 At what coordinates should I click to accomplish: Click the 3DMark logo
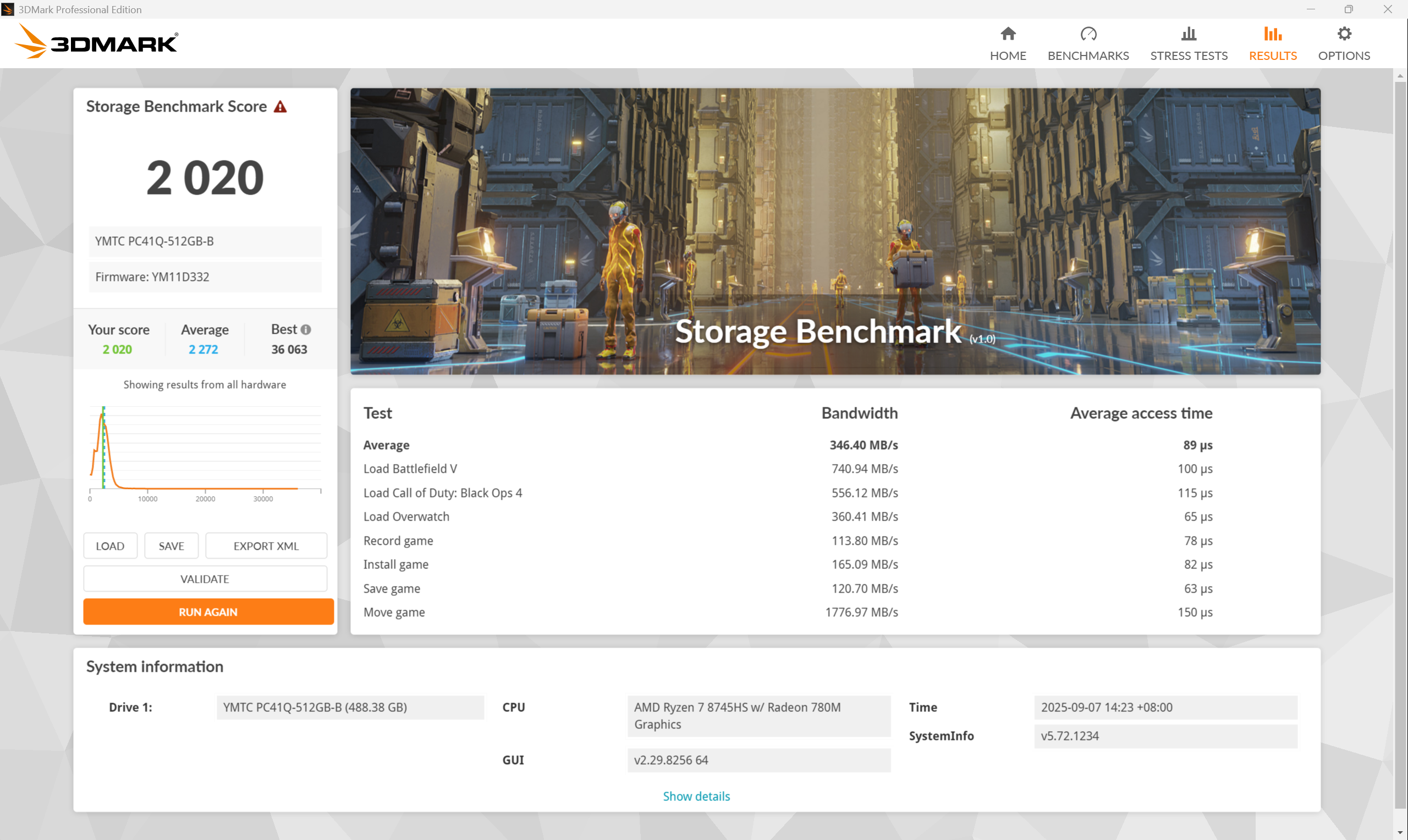pyautogui.click(x=96, y=42)
